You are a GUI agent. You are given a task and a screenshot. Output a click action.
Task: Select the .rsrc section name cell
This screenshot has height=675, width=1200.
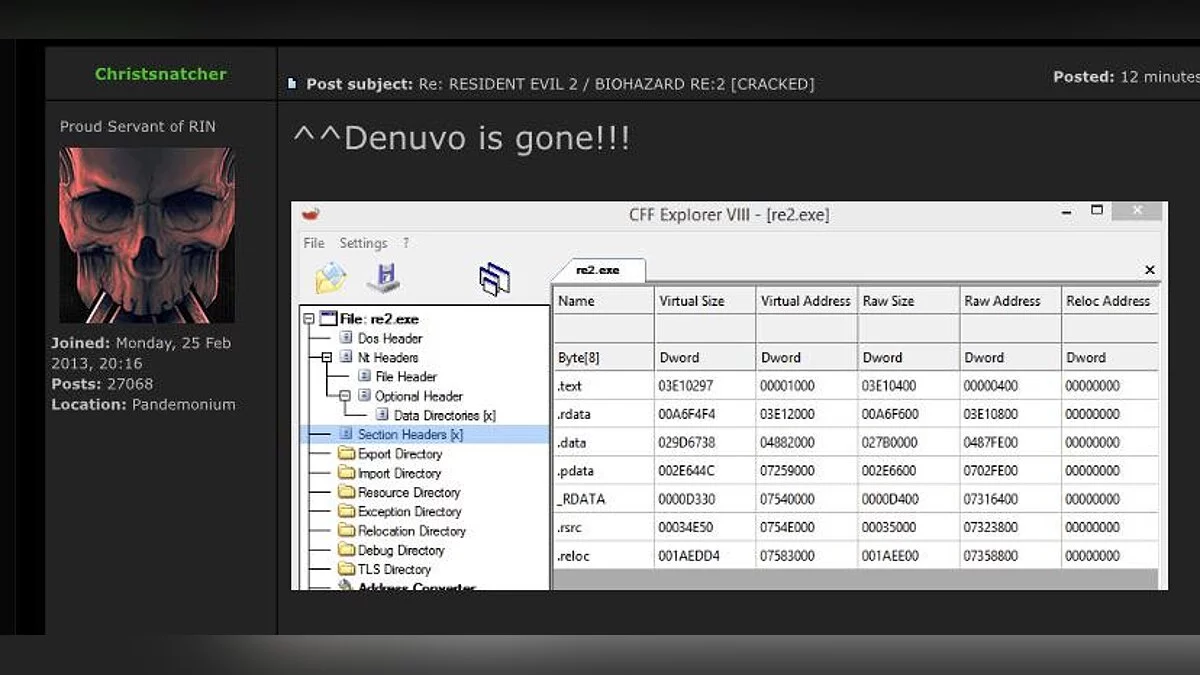[x=604, y=527]
